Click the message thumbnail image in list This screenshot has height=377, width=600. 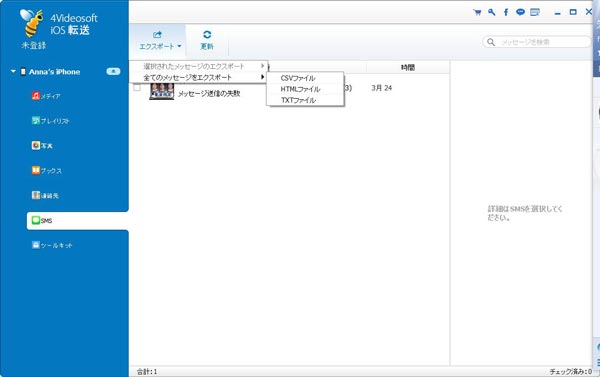[161, 91]
